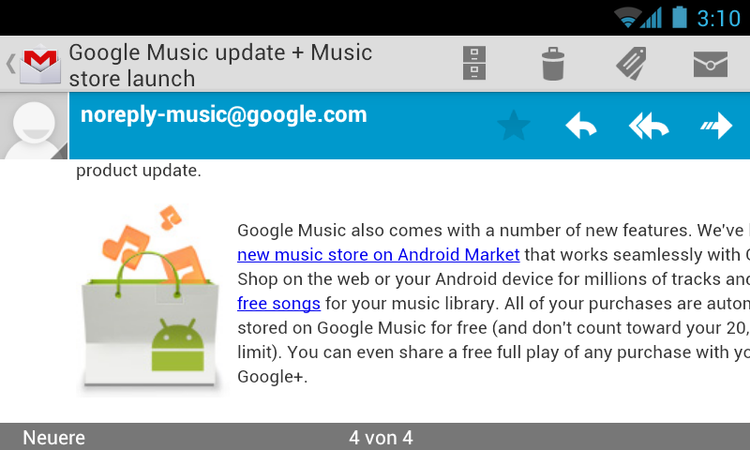This screenshot has height=450, width=750.
Task: Tap the 4 von 4 message counter
Action: pos(381,438)
